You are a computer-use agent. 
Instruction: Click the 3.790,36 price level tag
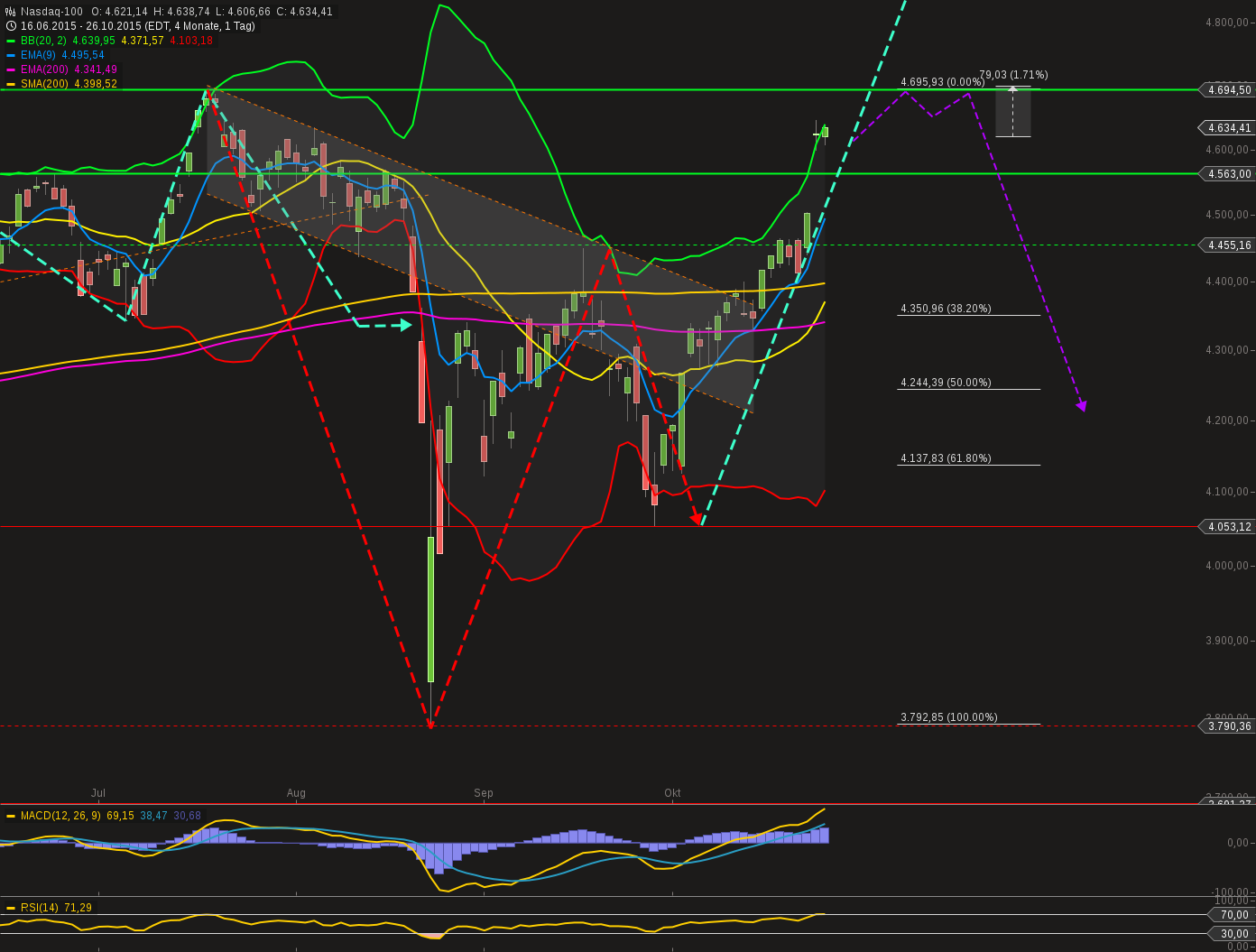(x=1227, y=726)
